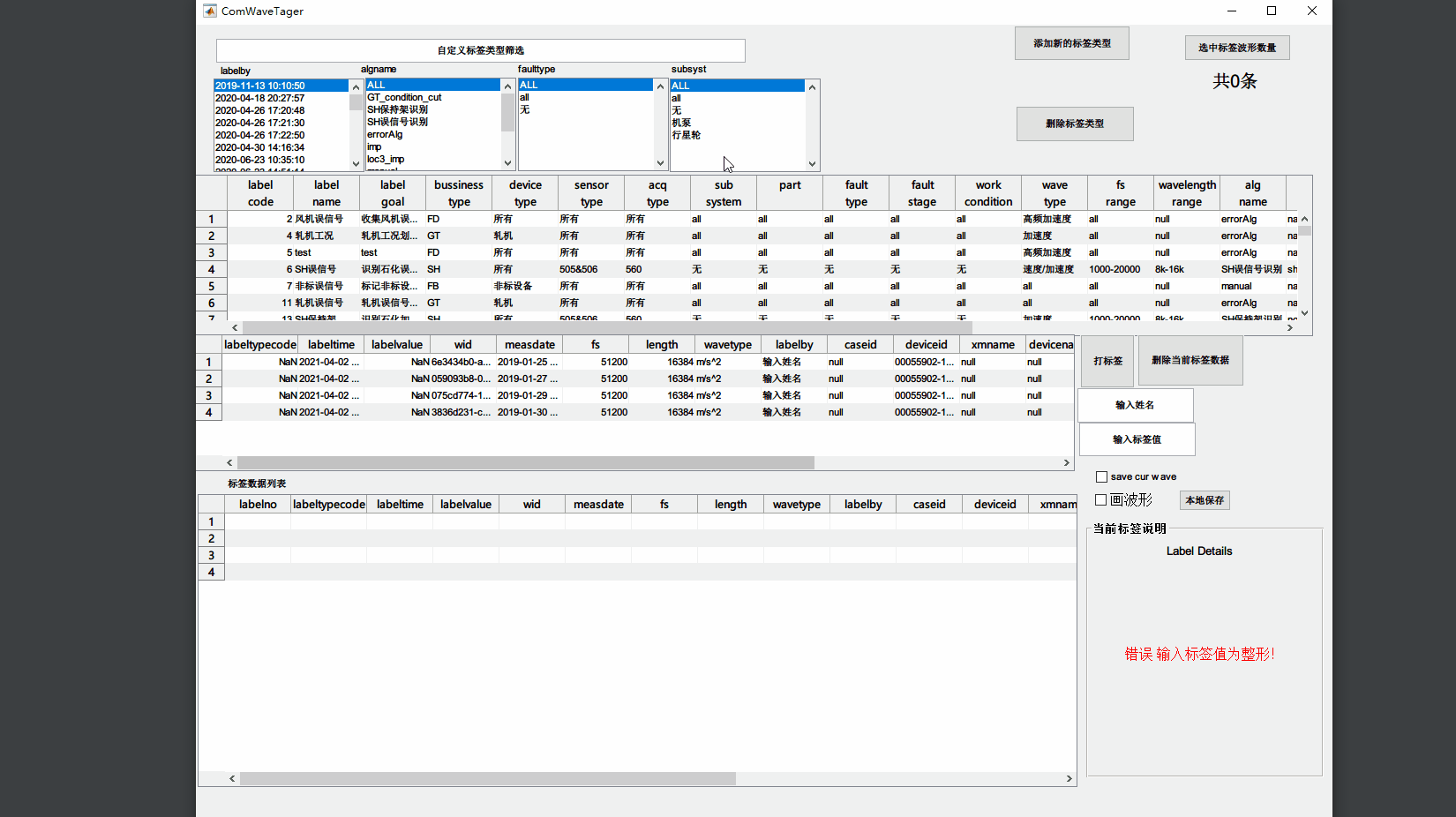The height and width of the screenshot is (817, 1456).
Task: Click down arrow of label type table vertical scrollbar
Action: click(1304, 313)
